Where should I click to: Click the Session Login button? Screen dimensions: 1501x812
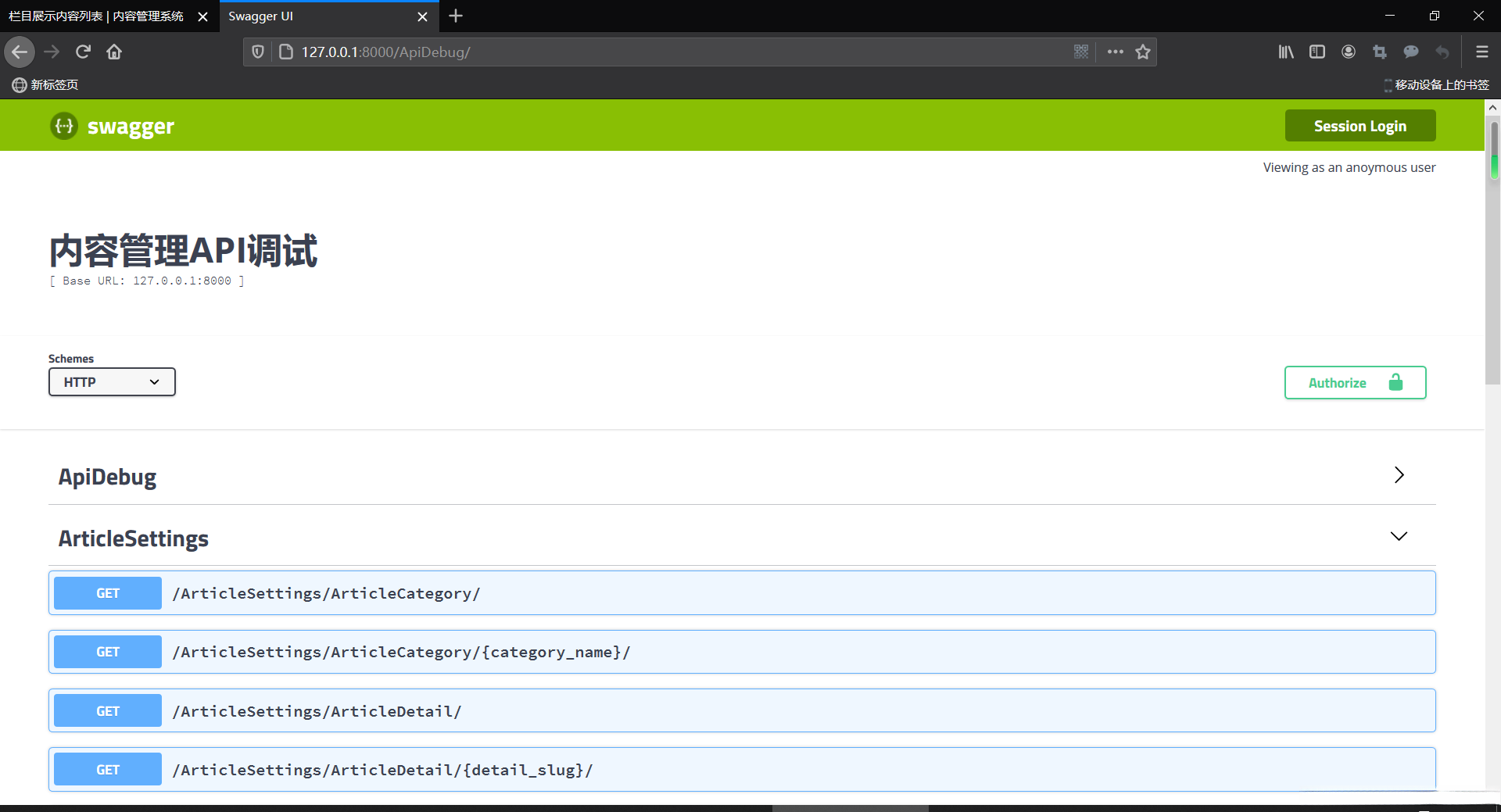coord(1359,126)
